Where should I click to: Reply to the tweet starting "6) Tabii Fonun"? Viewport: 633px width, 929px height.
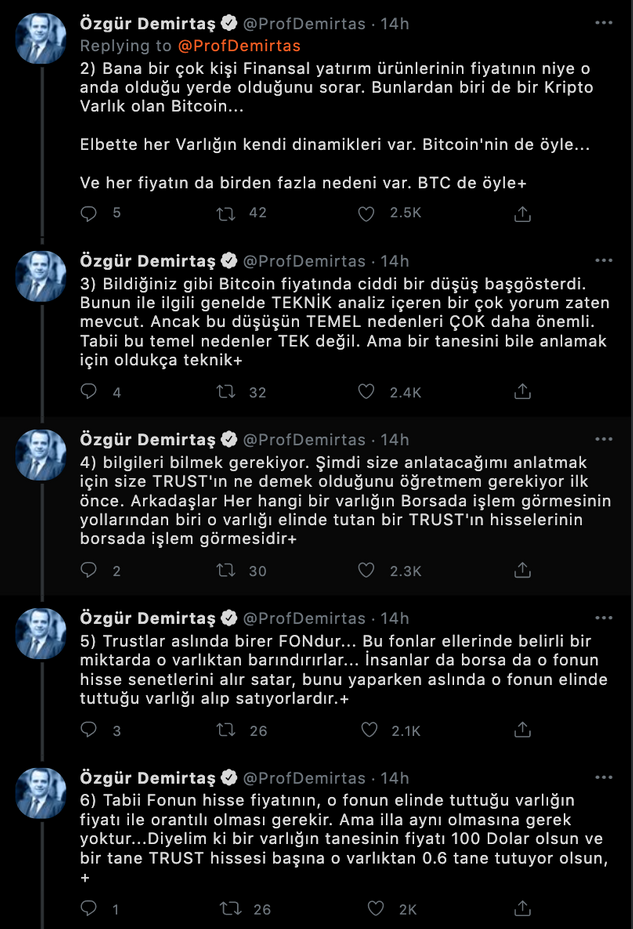[x=89, y=909]
